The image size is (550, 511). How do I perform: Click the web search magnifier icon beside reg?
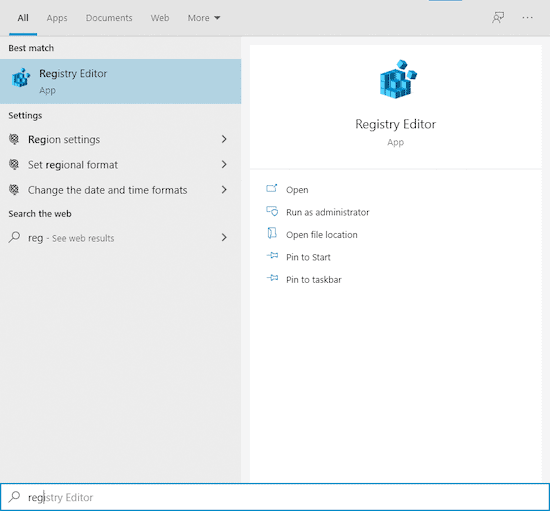14,237
